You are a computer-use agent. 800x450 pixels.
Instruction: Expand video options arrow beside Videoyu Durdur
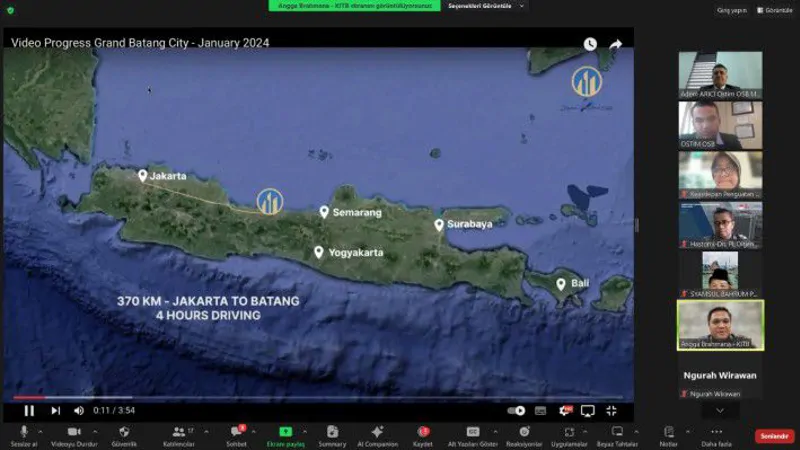95,432
